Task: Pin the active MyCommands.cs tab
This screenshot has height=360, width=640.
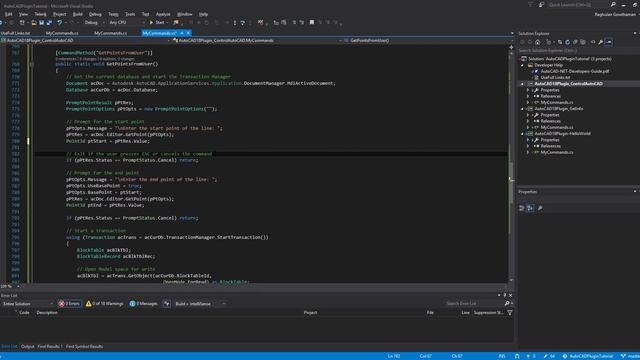Action: tap(182, 33)
